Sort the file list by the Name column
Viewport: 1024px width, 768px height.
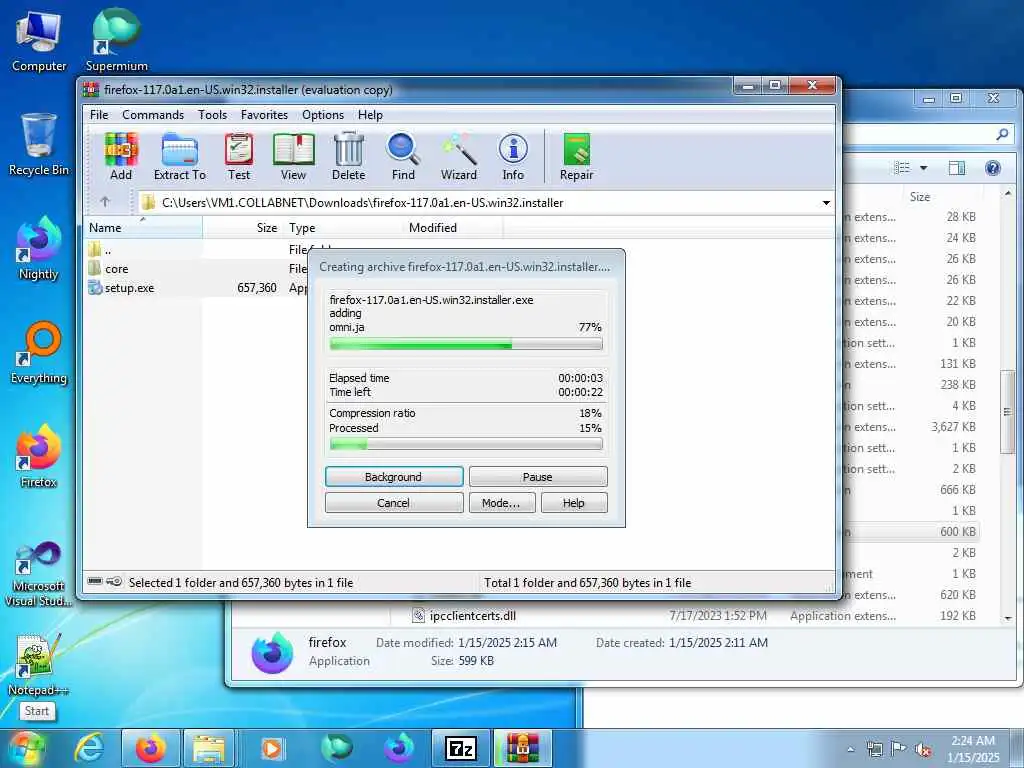[x=143, y=227]
